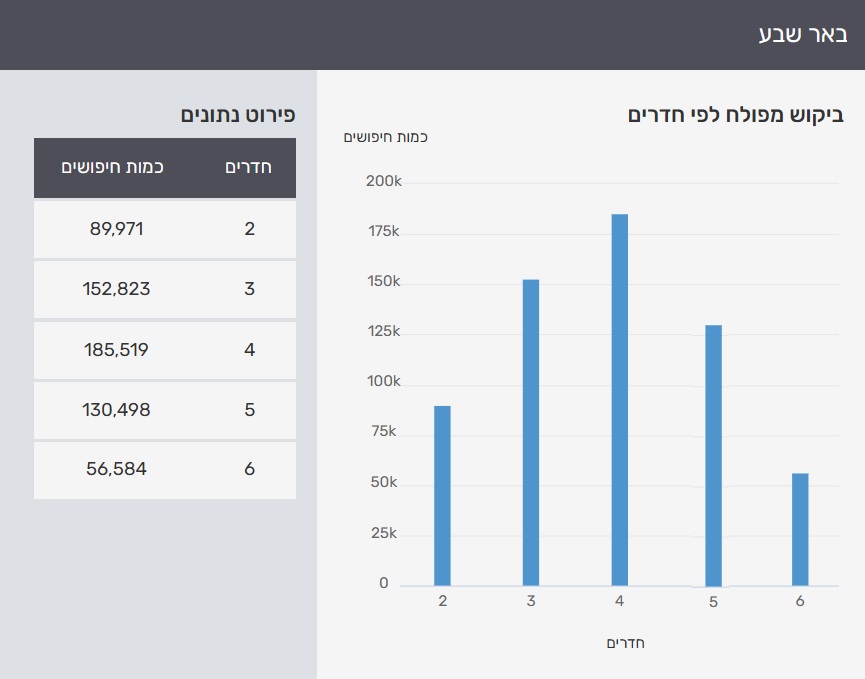Select the 56,584 value in table

point(117,469)
